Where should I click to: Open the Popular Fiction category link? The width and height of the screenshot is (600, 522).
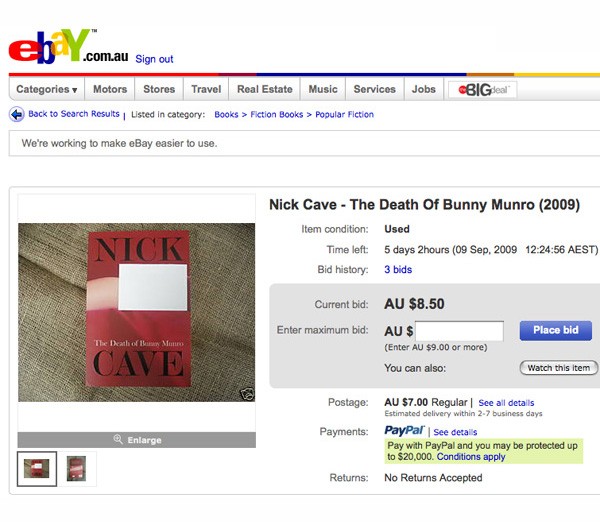point(345,115)
